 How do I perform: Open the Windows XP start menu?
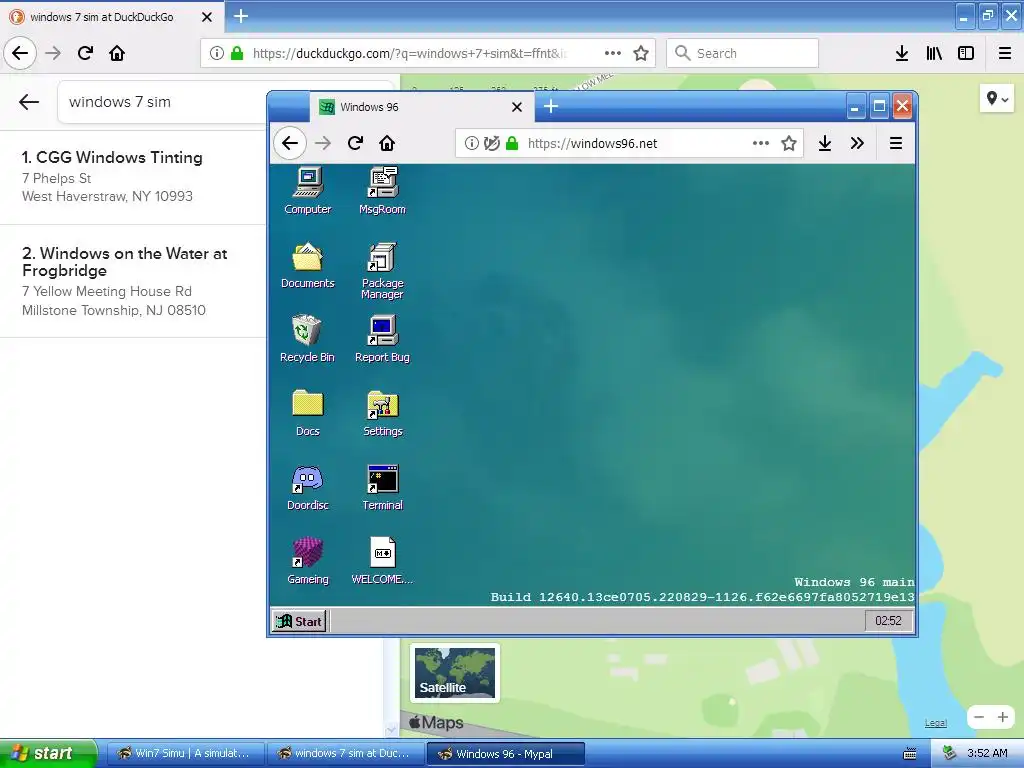pos(47,754)
